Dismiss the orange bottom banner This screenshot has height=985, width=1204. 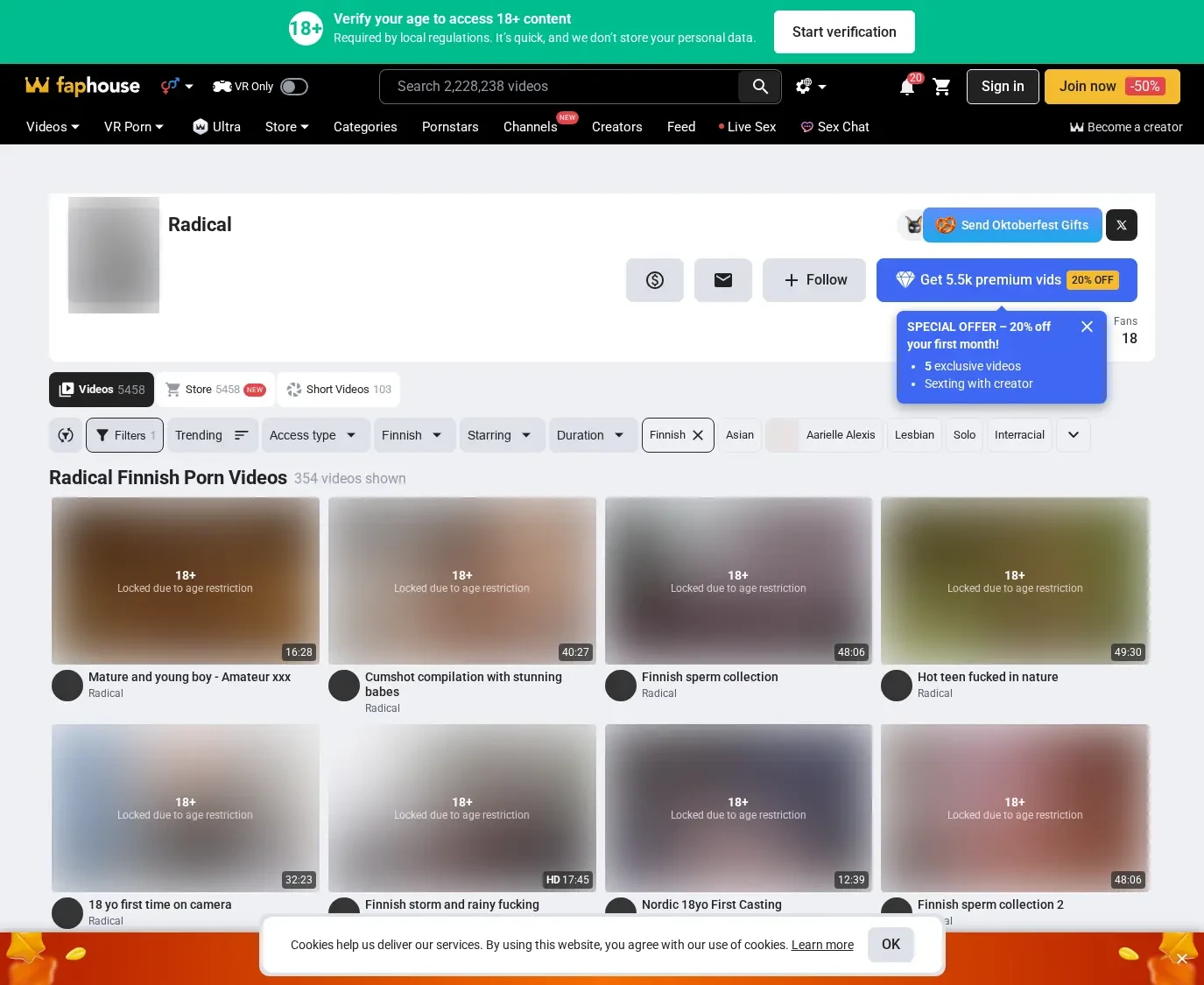1181,959
